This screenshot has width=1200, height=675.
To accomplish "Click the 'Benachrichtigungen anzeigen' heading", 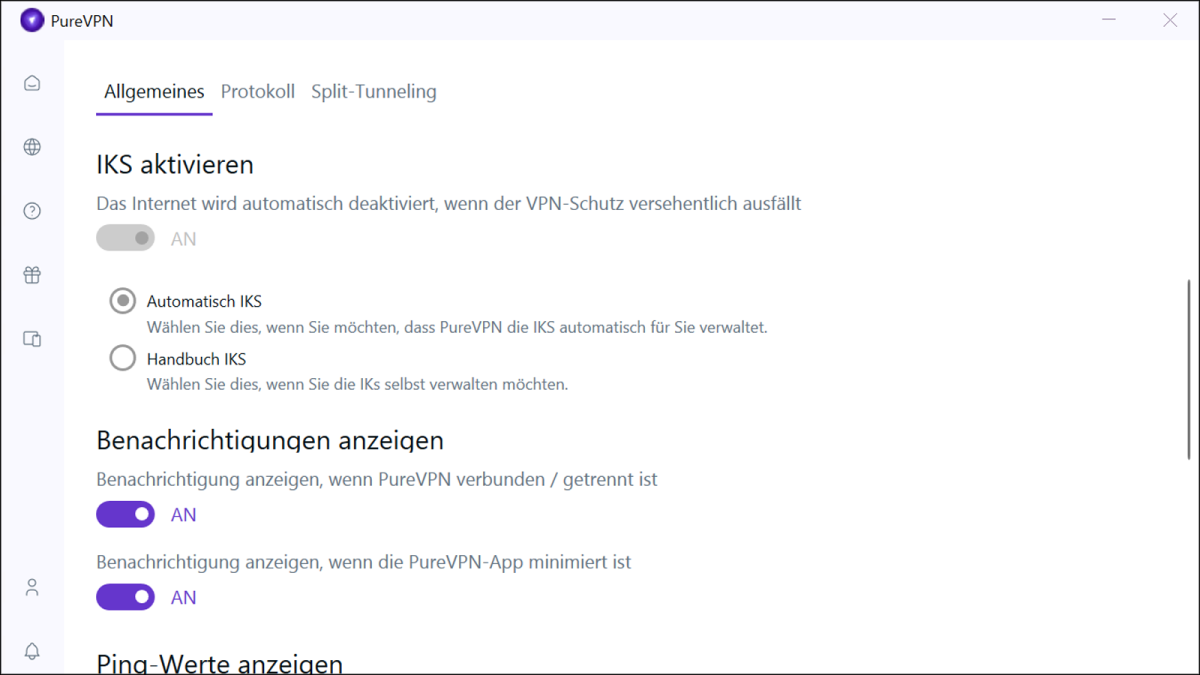I will point(270,440).
